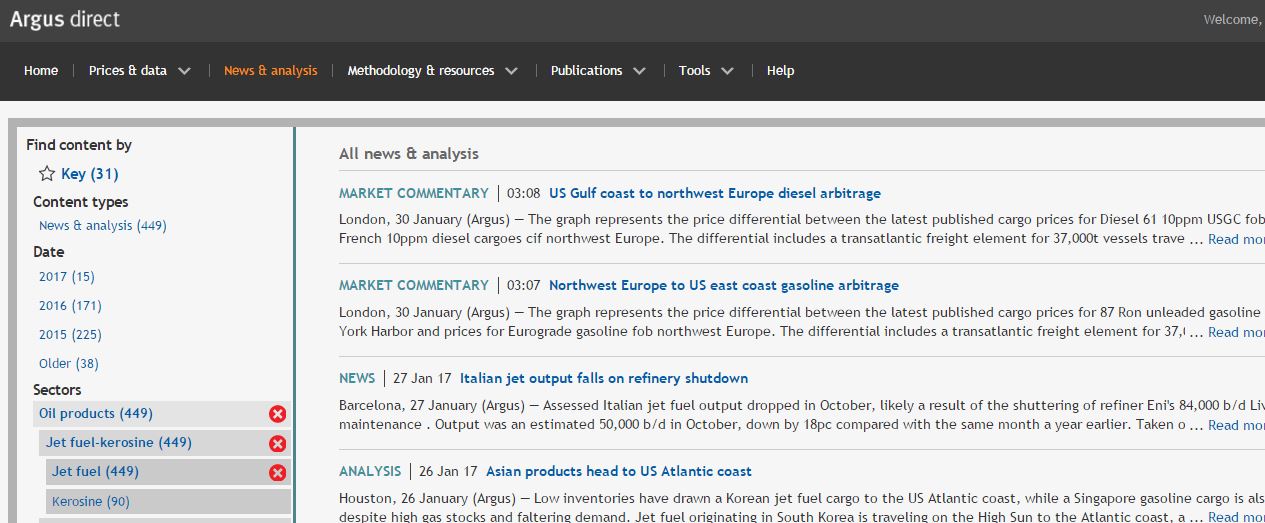This screenshot has width=1265, height=523.
Task: Expand the Publications menu chevron
Action: coord(639,71)
